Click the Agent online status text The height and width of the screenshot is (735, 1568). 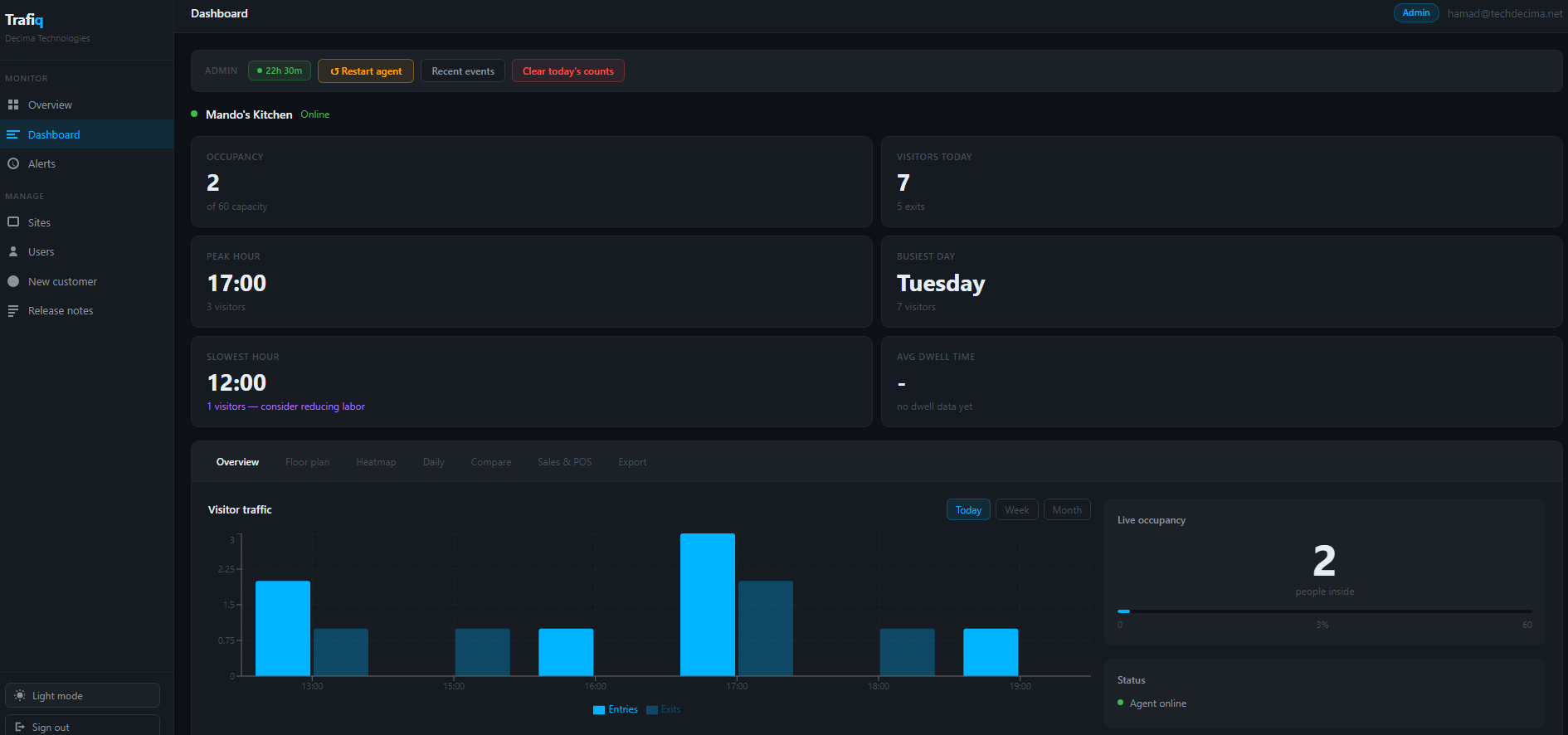pos(1158,703)
